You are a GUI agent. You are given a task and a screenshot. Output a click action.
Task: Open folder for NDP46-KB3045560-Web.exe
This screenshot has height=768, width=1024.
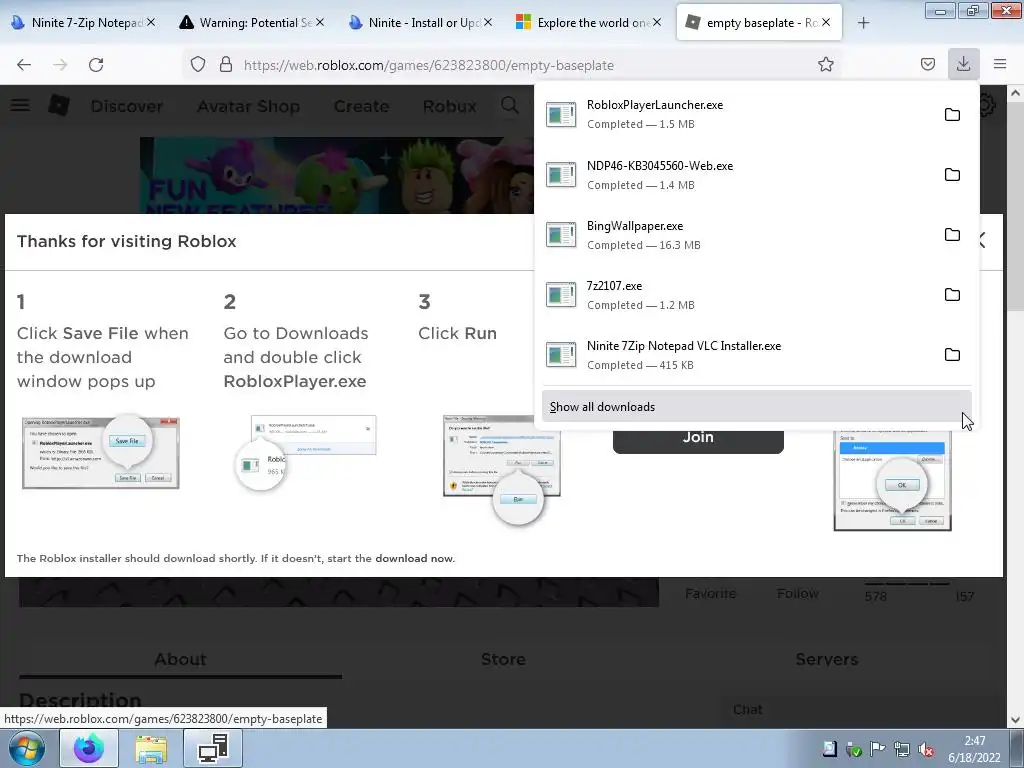click(x=952, y=174)
